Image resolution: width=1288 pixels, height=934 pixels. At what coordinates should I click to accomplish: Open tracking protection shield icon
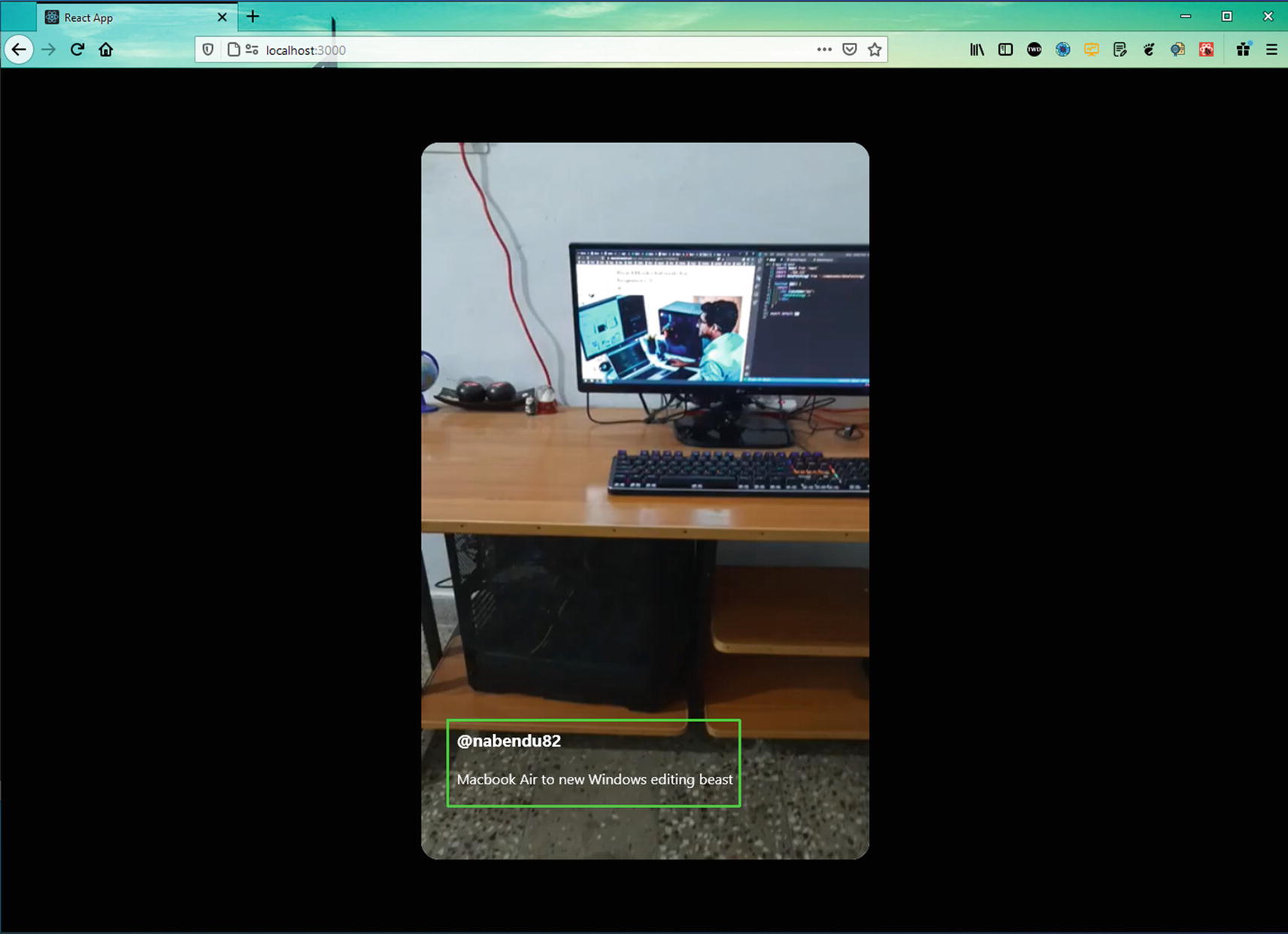[x=208, y=50]
